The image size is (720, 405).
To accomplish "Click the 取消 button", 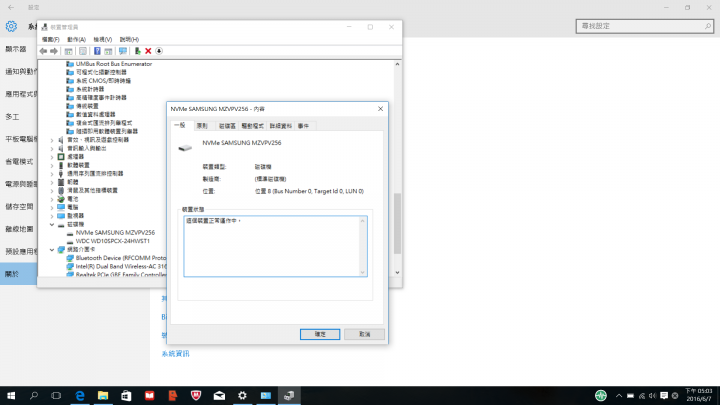I will click(364, 334).
